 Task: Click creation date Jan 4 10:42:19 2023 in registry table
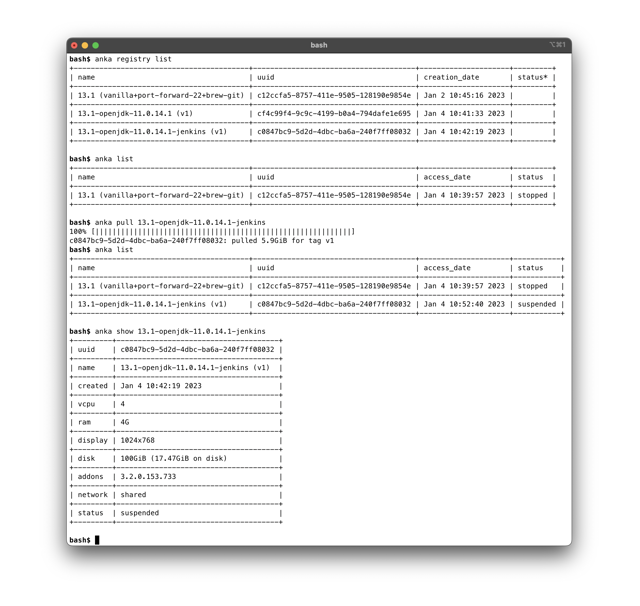pos(464,131)
